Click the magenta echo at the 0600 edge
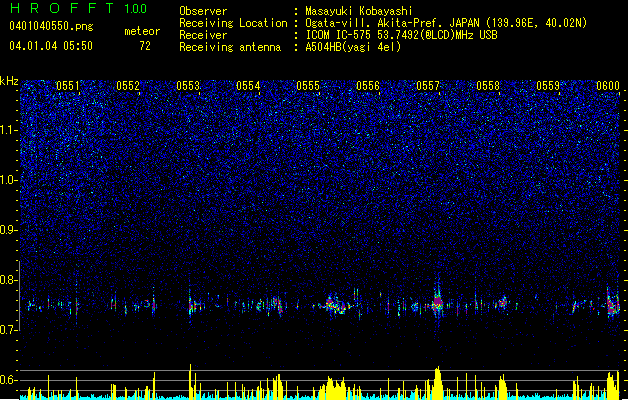The height and width of the screenshot is (400, 629). (x=613, y=306)
